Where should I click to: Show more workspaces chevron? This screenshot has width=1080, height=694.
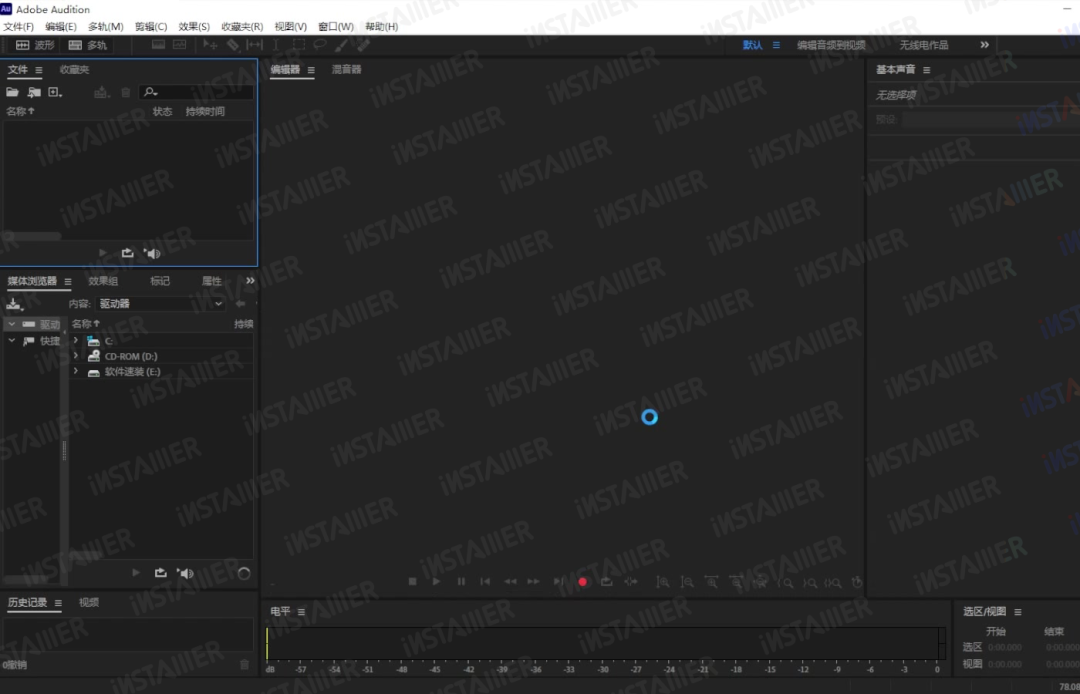point(985,45)
